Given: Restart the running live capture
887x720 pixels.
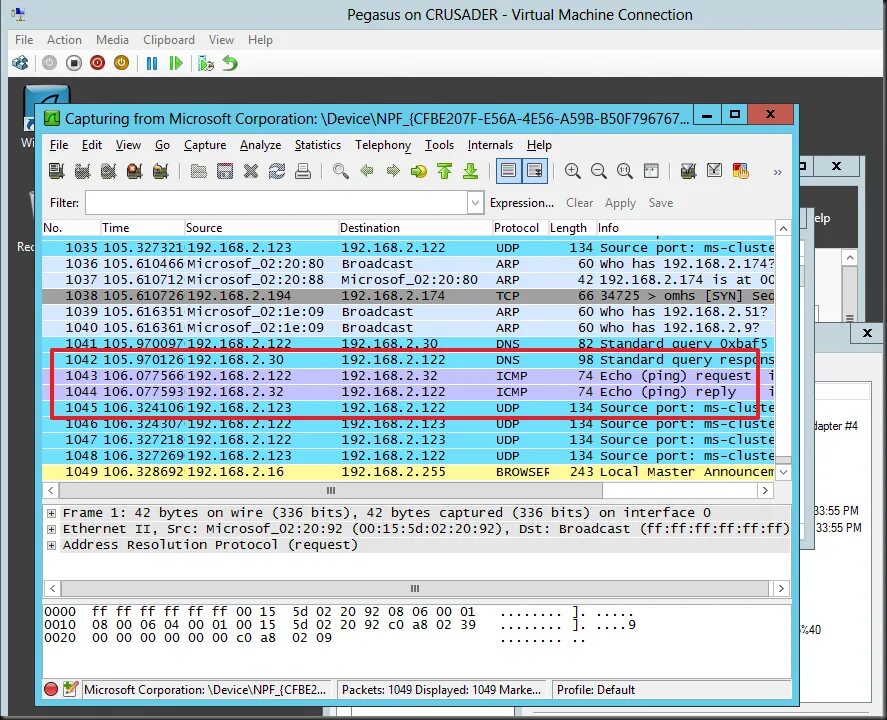Looking at the screenshot, I should click(161, 171).
